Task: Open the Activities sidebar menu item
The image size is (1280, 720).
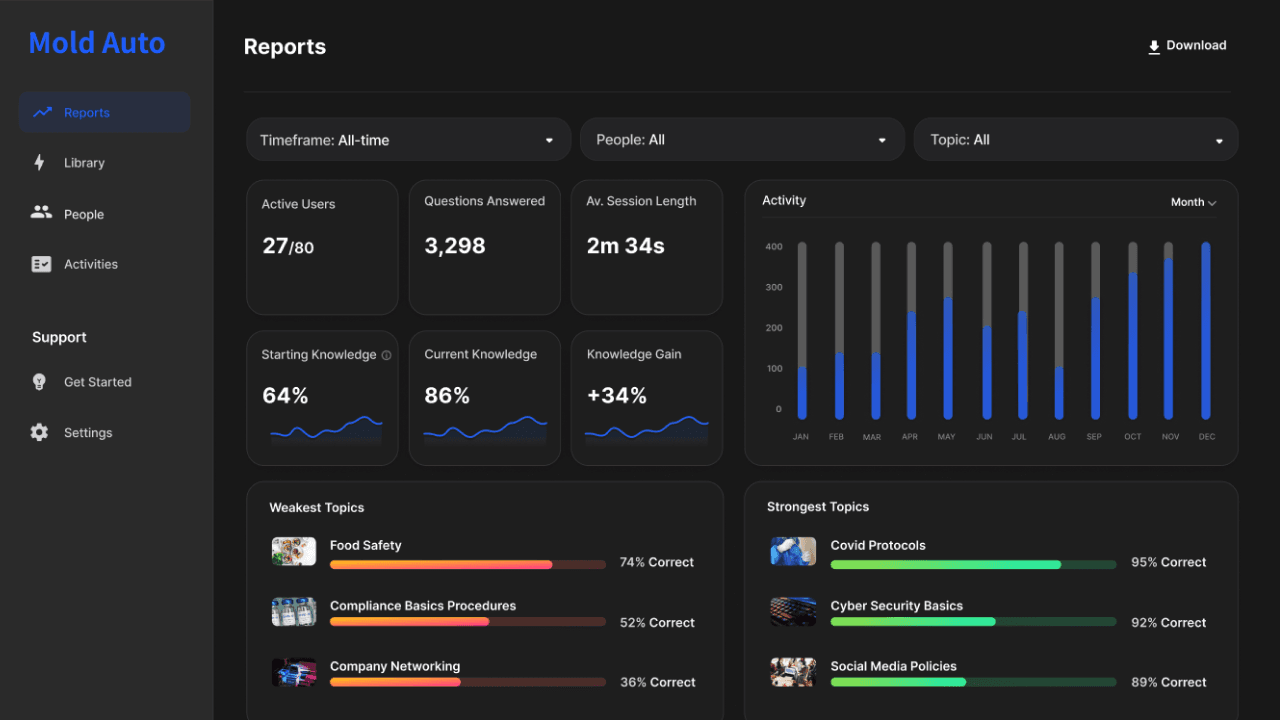Action: [90, 264]
